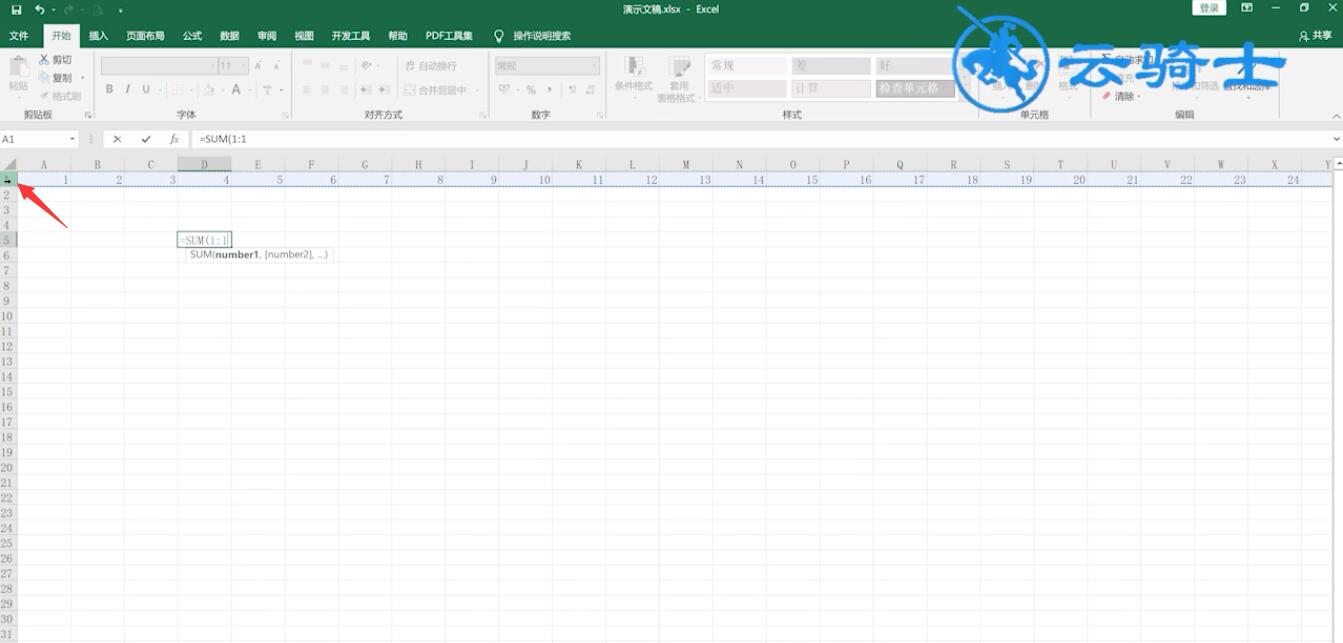Paste with the 粘贴 clipboard button
Viewport: 1343px width, 643px height.
tap(18, 76)
